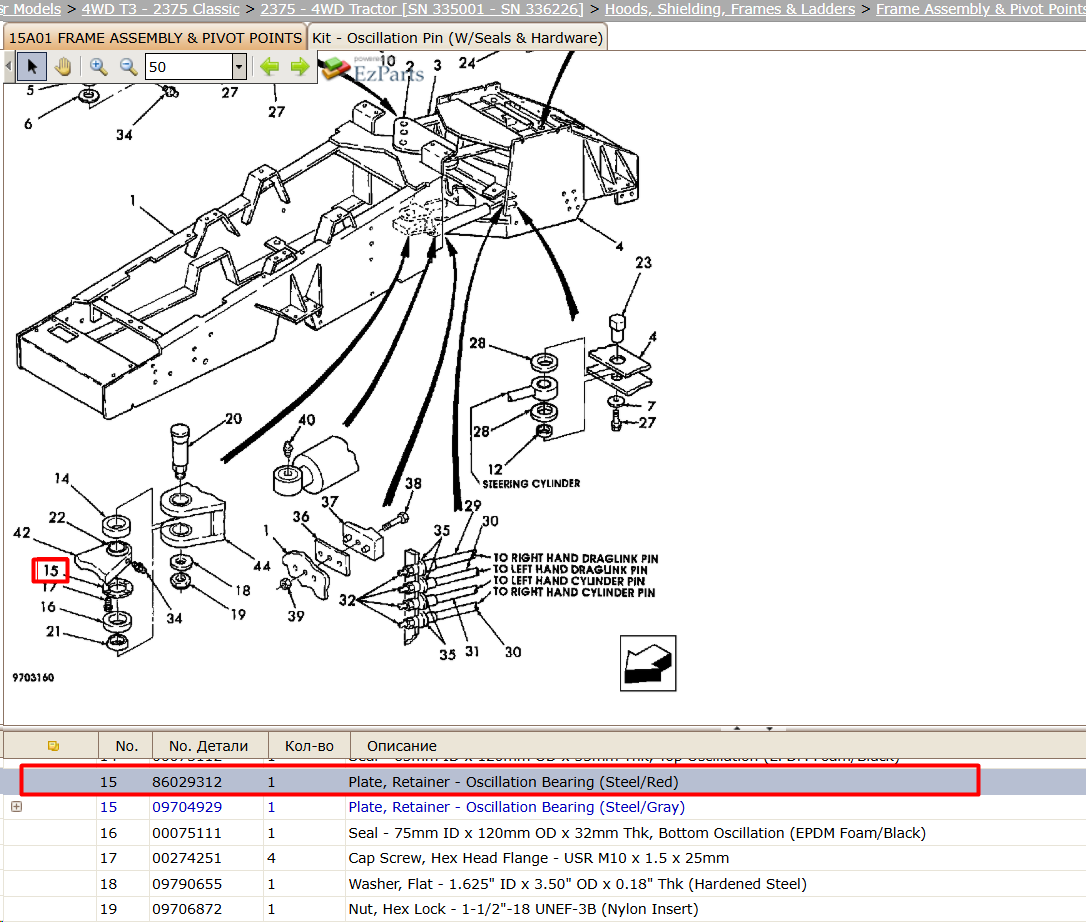Click the "Кол-во" column header
Image resolution: width=1086 pixels, height=922 pixels.
pos(309,746)
